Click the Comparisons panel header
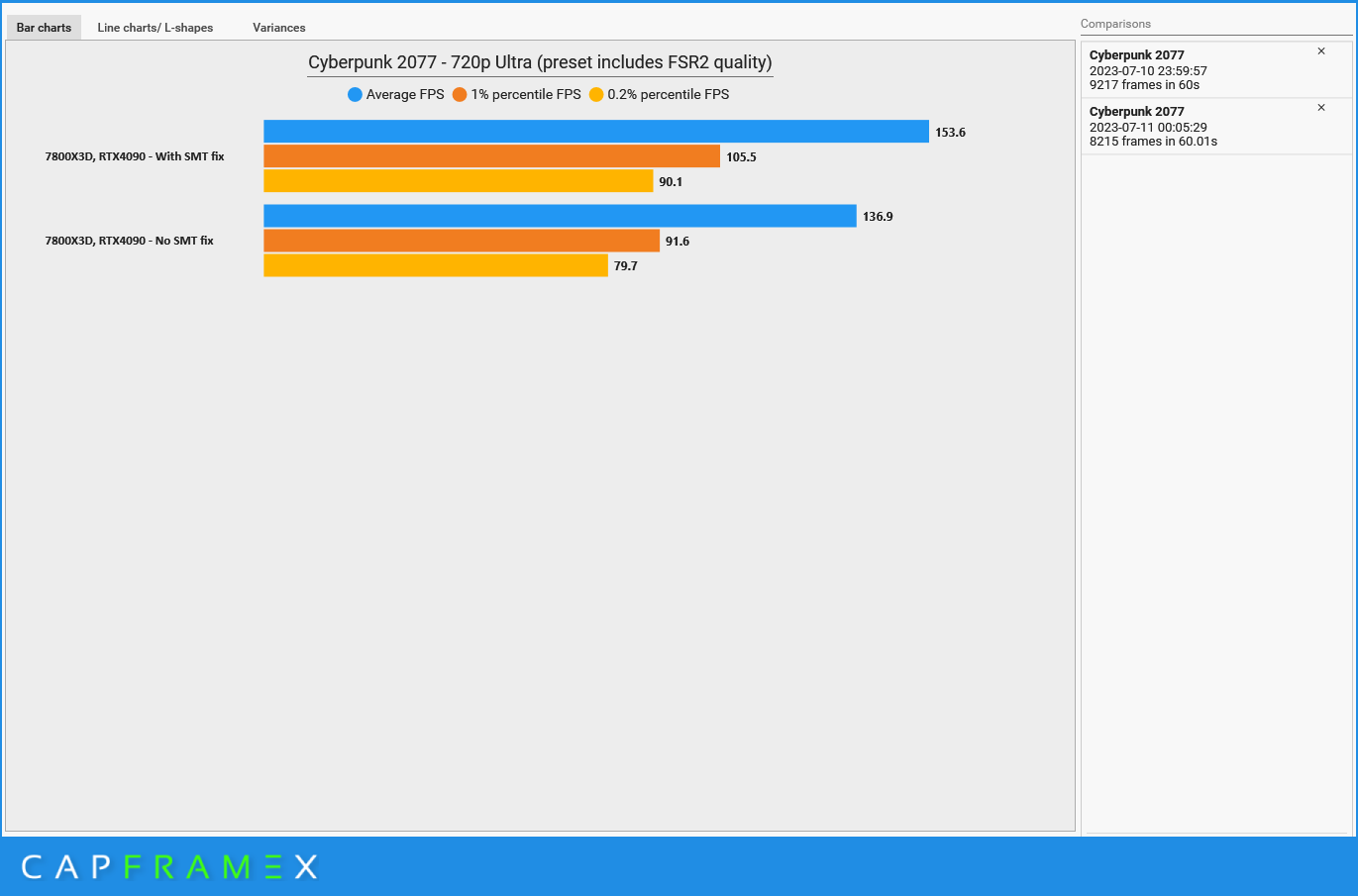The height and width of the screenshot is (896, 1358). (x=1115, y=24)
